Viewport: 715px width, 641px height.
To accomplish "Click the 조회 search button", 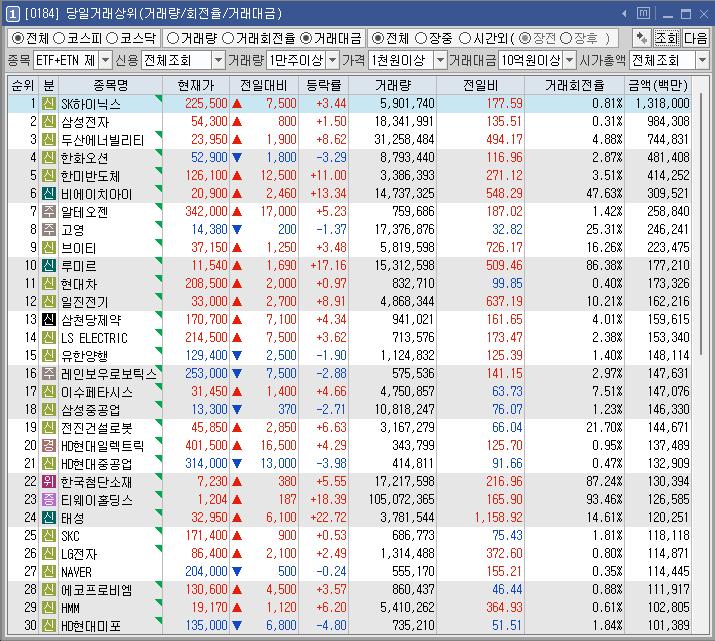I will pos(666,38).
